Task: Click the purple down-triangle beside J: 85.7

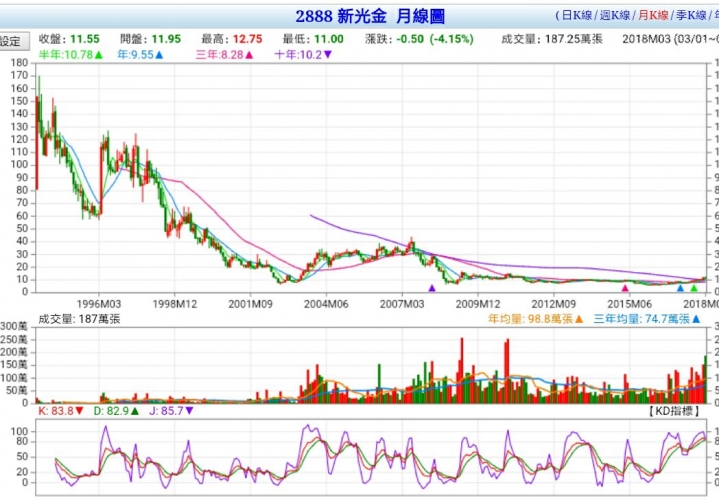Action: 189,411
